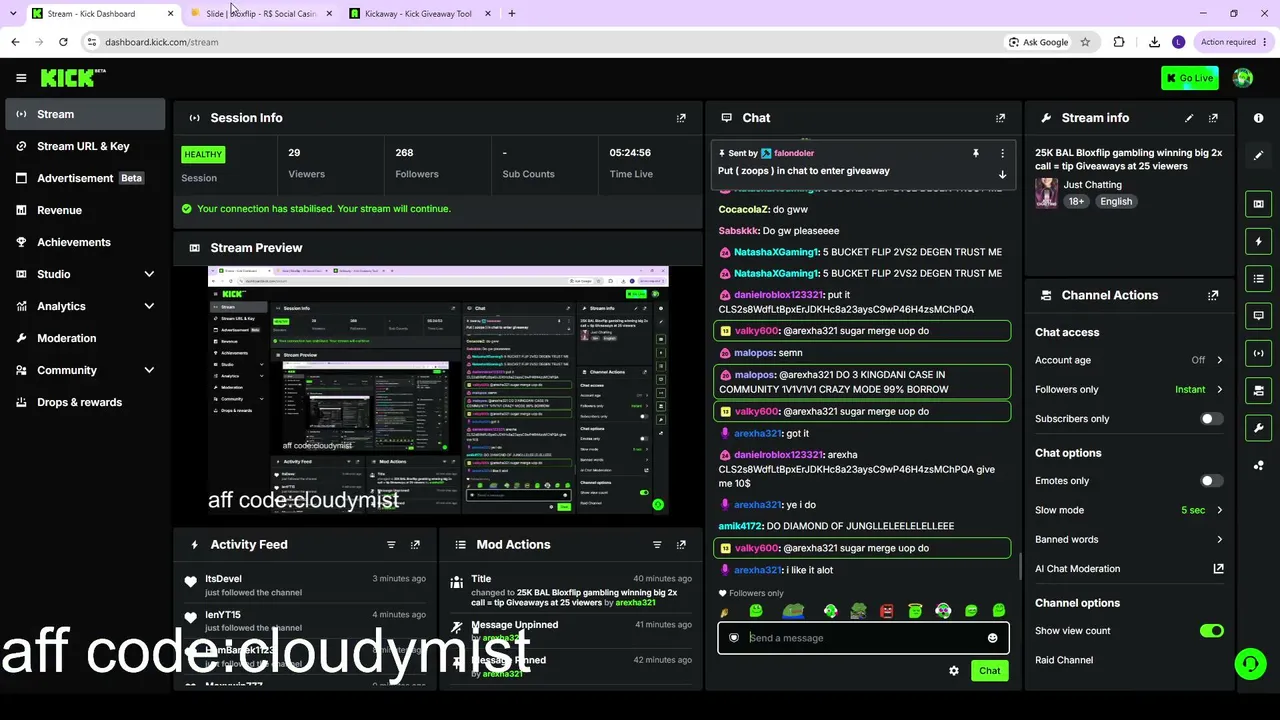1280x720 pixels.
Task: Toggle stream info wrench icon in right rail
Action: click(x=1259, y=428)
